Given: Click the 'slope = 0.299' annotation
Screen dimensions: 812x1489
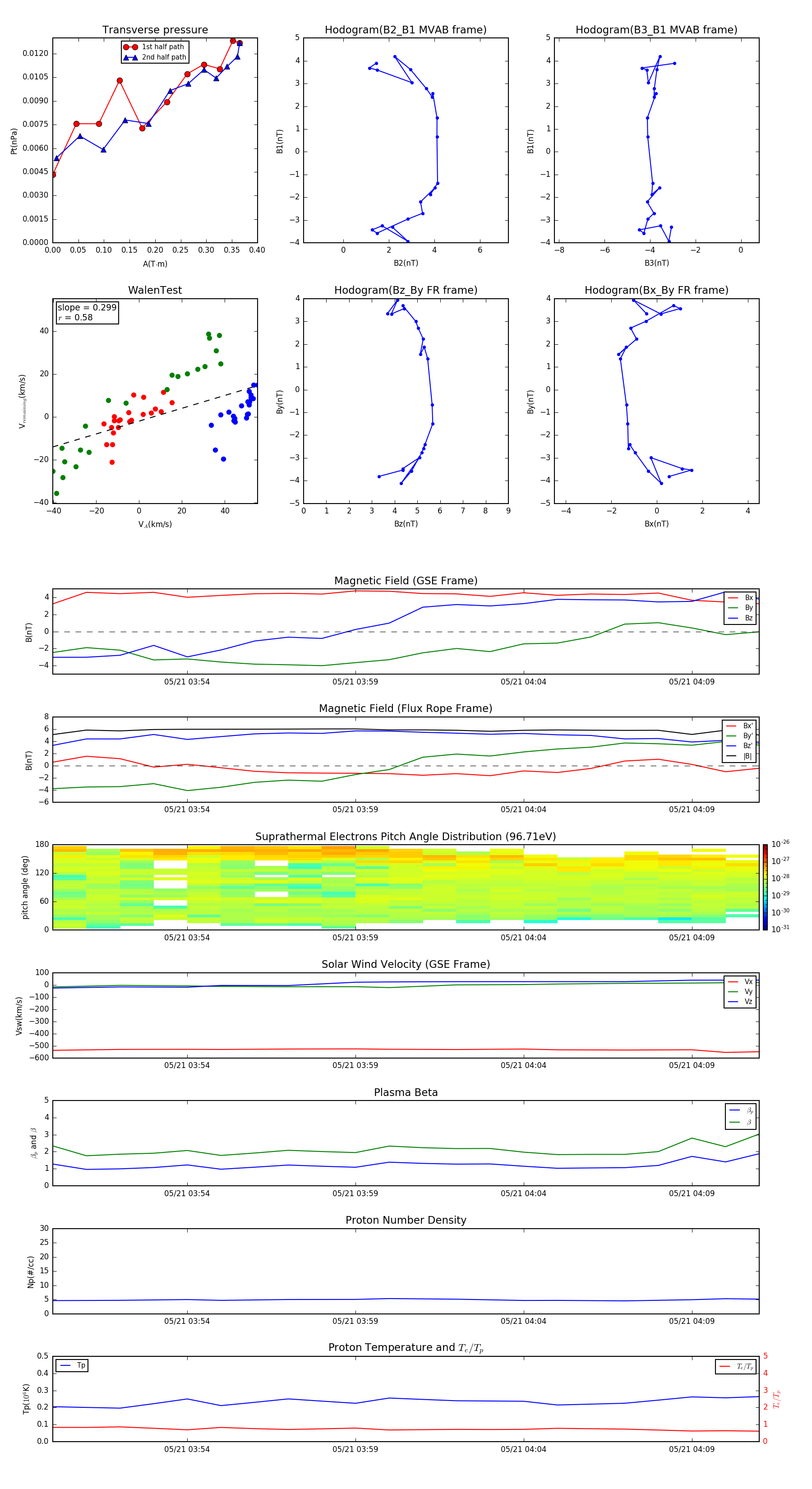Looking at the screenshot, I should [x=87, y=308].
